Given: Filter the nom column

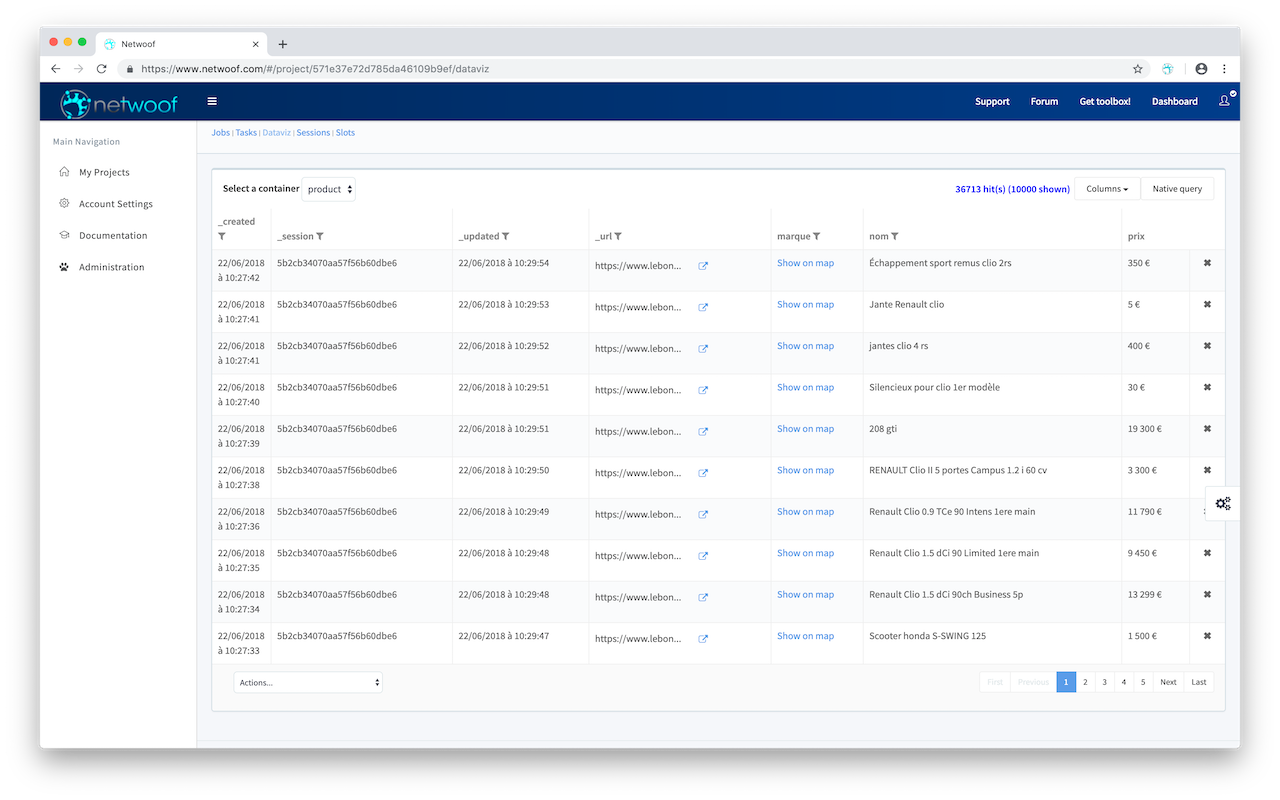Looking at the screenshot, I should click(895, 237).
